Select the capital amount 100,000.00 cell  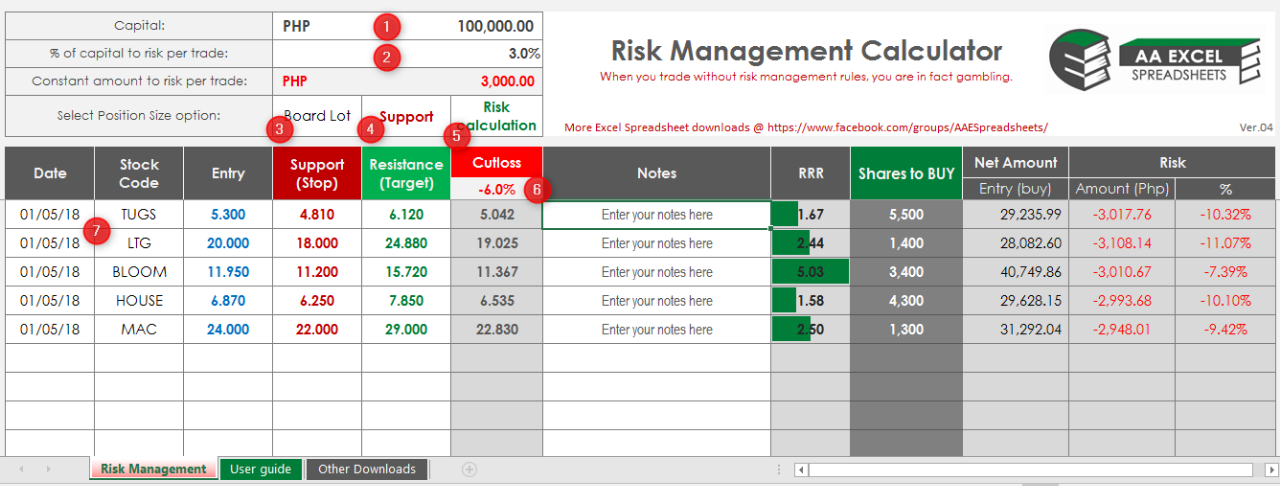pos(470,26)
